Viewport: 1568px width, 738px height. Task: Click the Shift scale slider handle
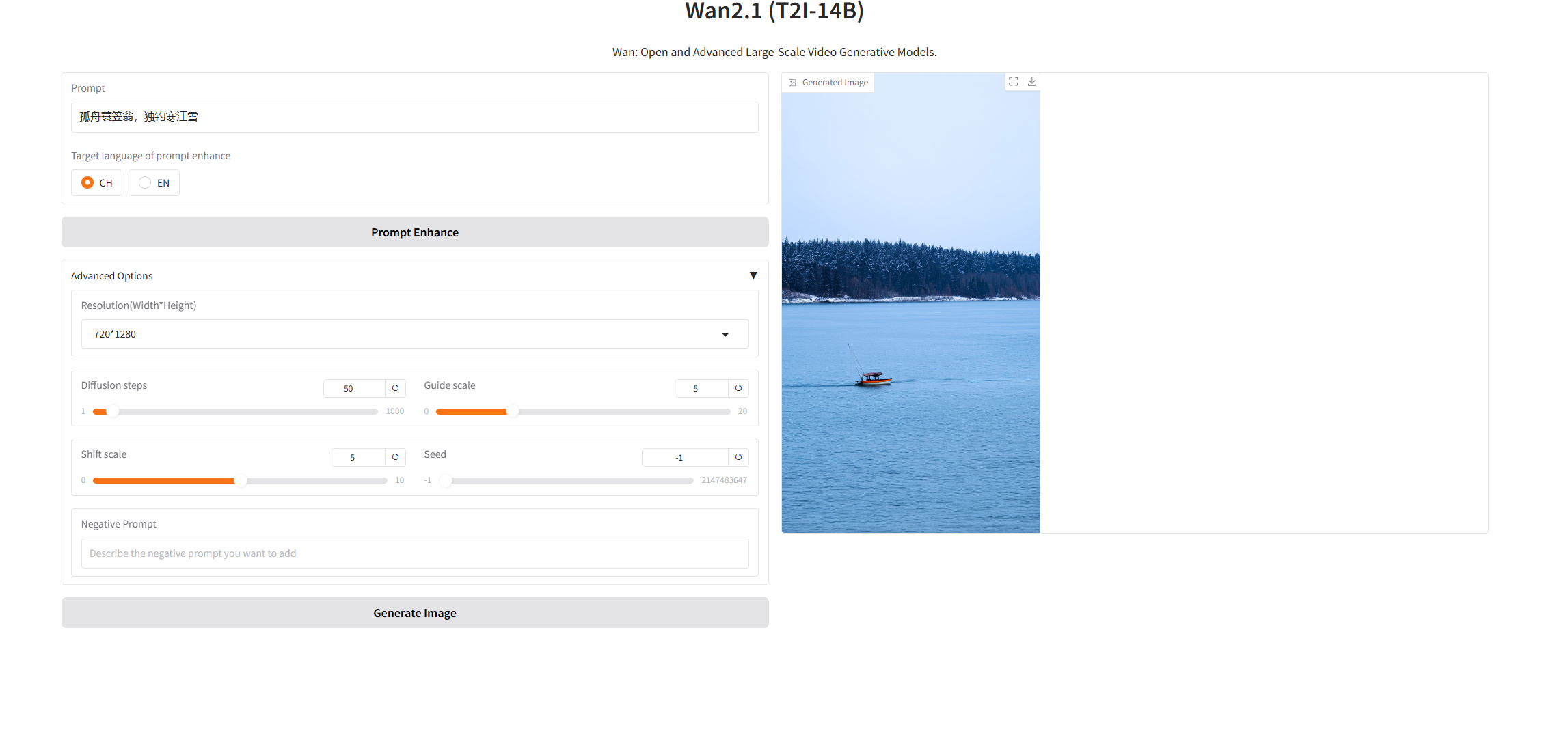point(240,480)
